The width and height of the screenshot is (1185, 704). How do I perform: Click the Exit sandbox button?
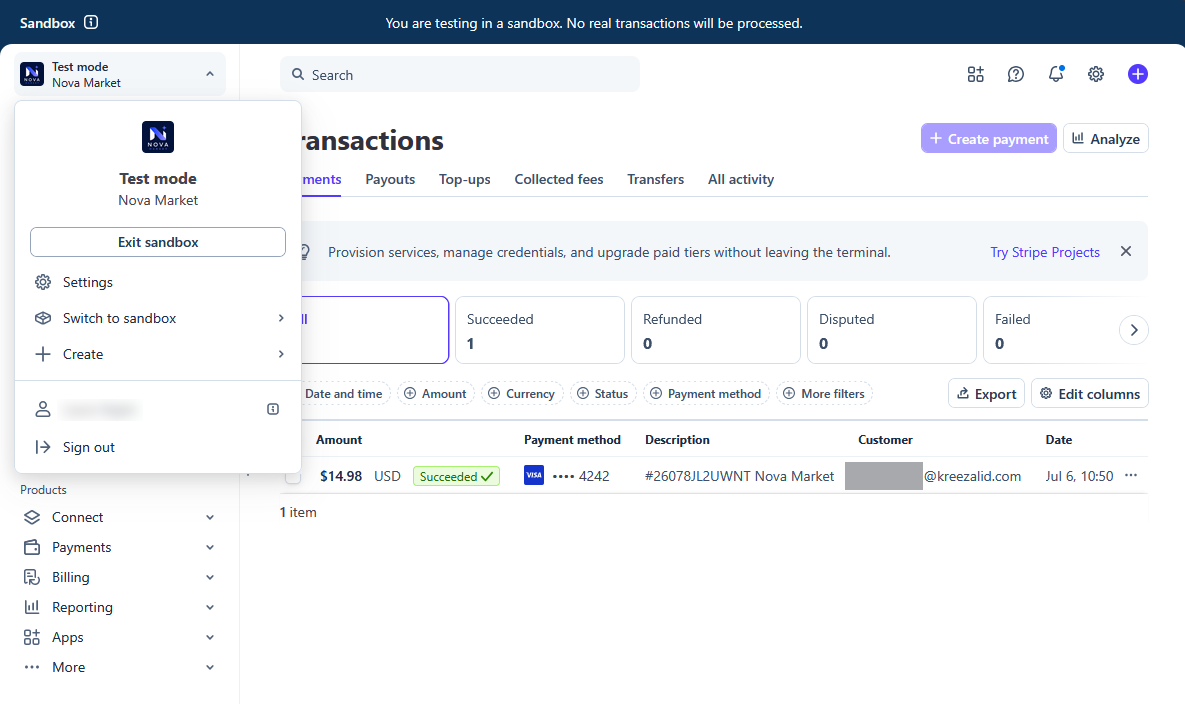coord(158,242)
